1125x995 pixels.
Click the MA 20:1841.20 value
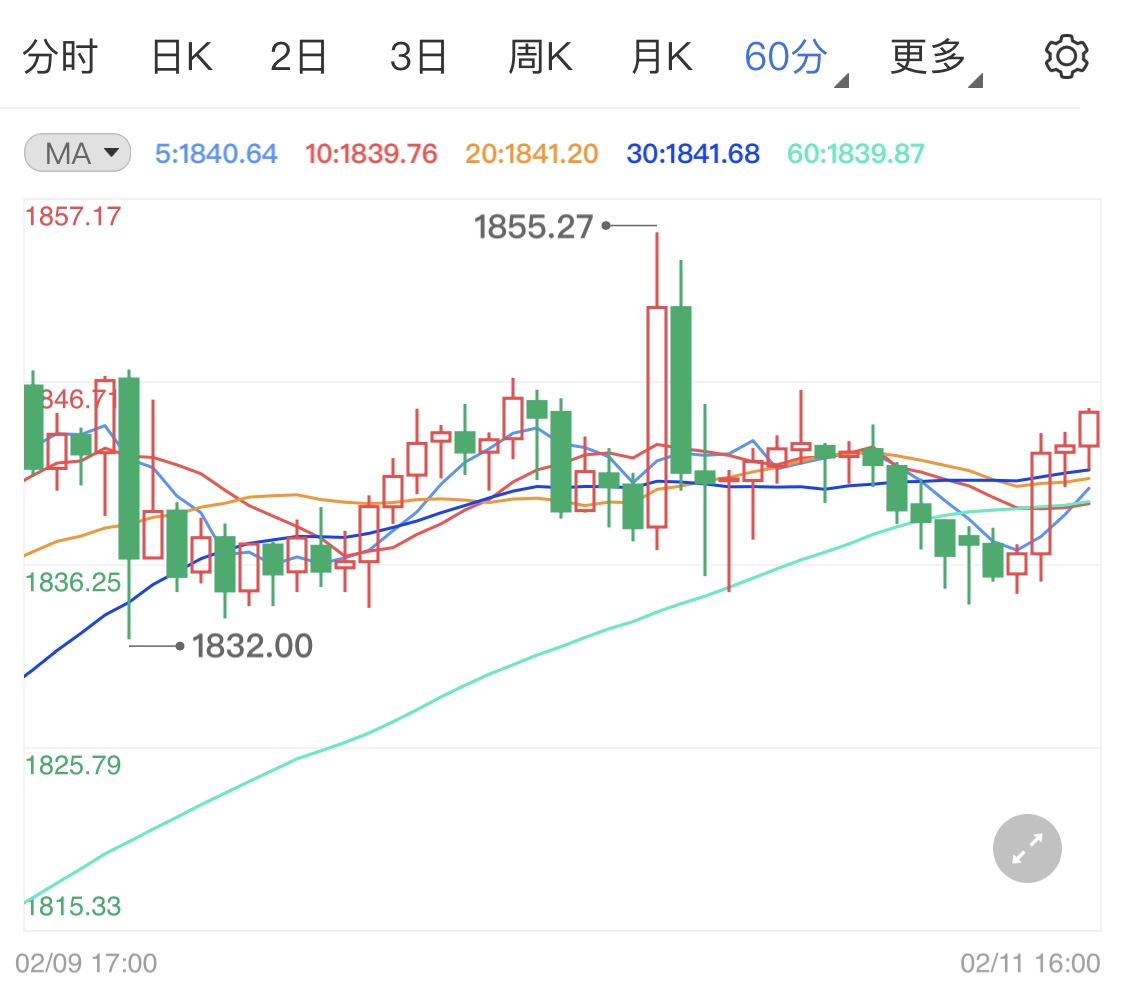click(532, 154)
